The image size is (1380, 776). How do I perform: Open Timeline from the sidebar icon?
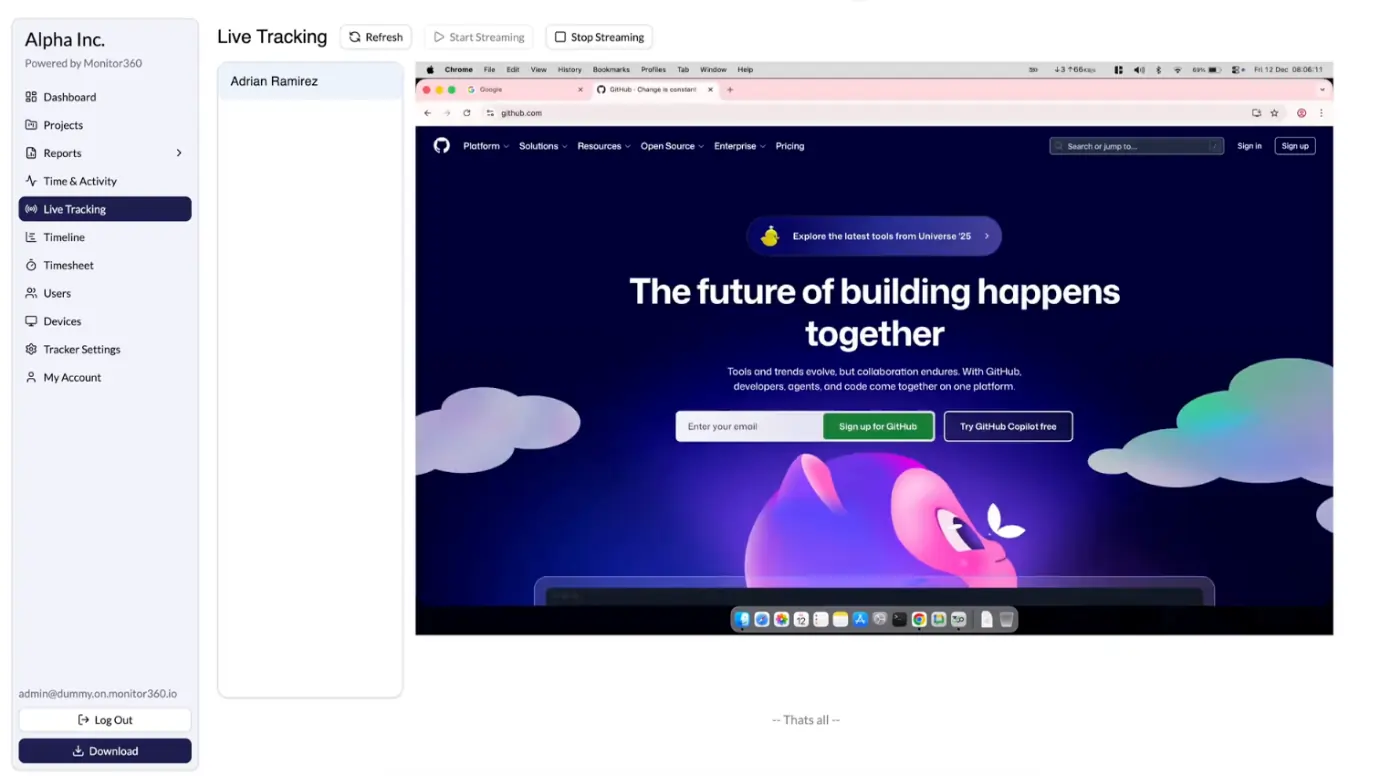(31, 237)
